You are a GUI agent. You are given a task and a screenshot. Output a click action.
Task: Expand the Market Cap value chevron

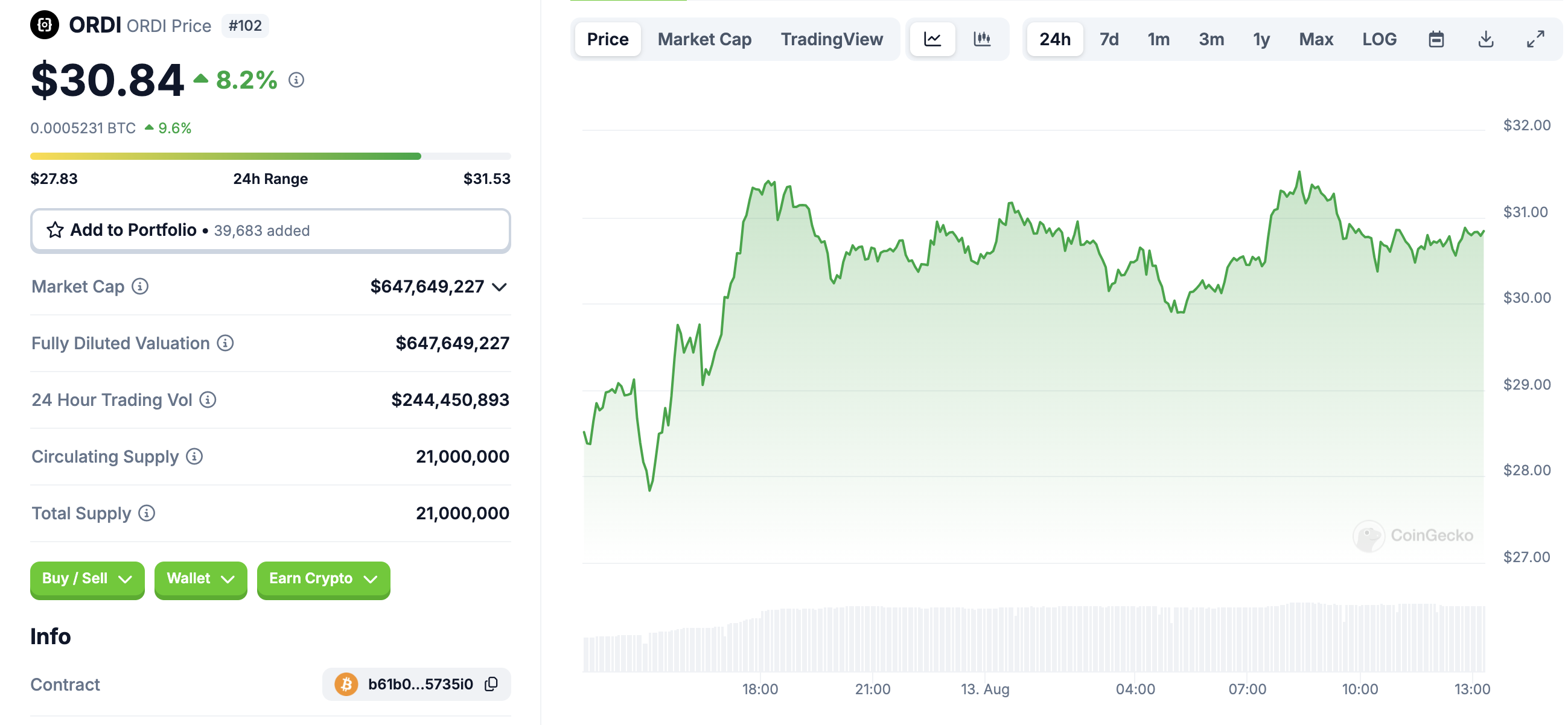(x=499, y=287)
